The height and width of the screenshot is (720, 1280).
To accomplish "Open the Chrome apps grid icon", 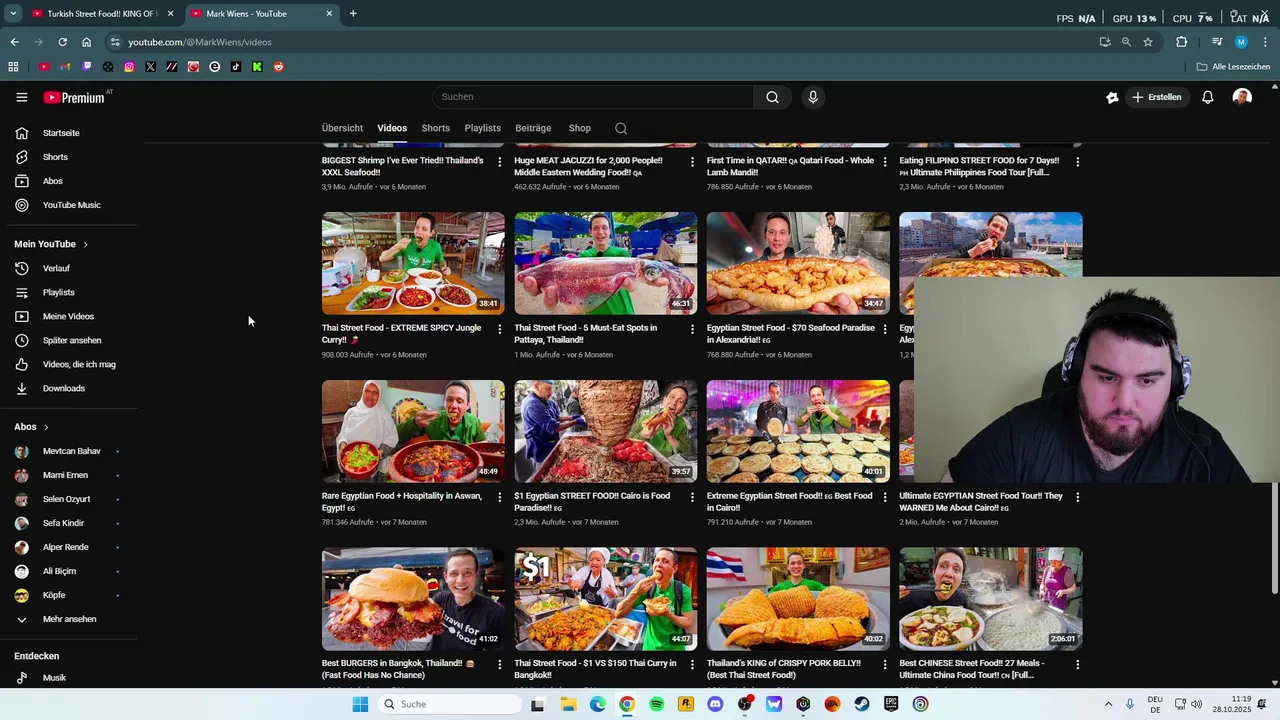I will 13,67.
